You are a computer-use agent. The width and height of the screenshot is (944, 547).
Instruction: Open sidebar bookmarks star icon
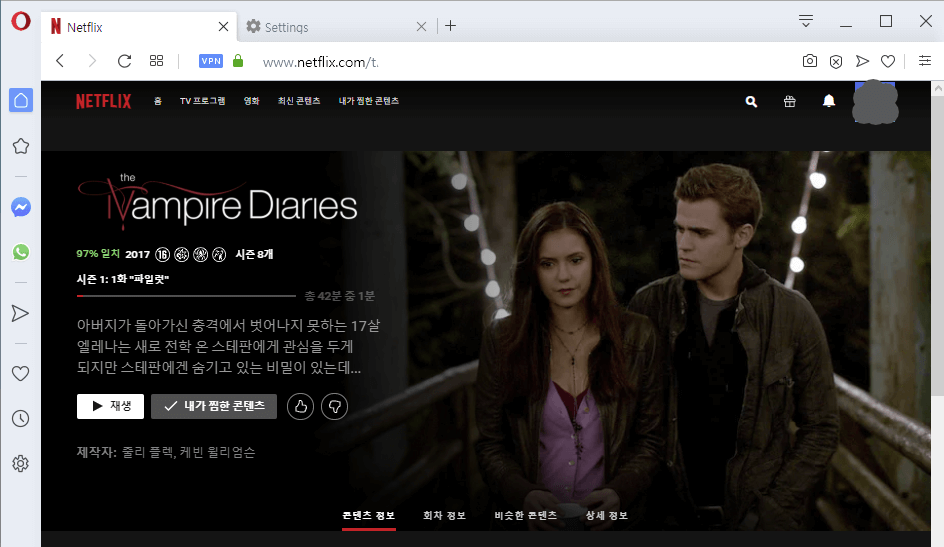pyautogui.click(x=21, y=146)
